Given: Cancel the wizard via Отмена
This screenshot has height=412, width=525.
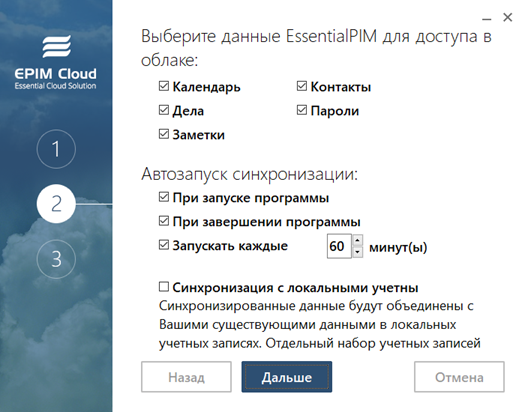Looking at the screenshot, I should click(x=459, y=377).
